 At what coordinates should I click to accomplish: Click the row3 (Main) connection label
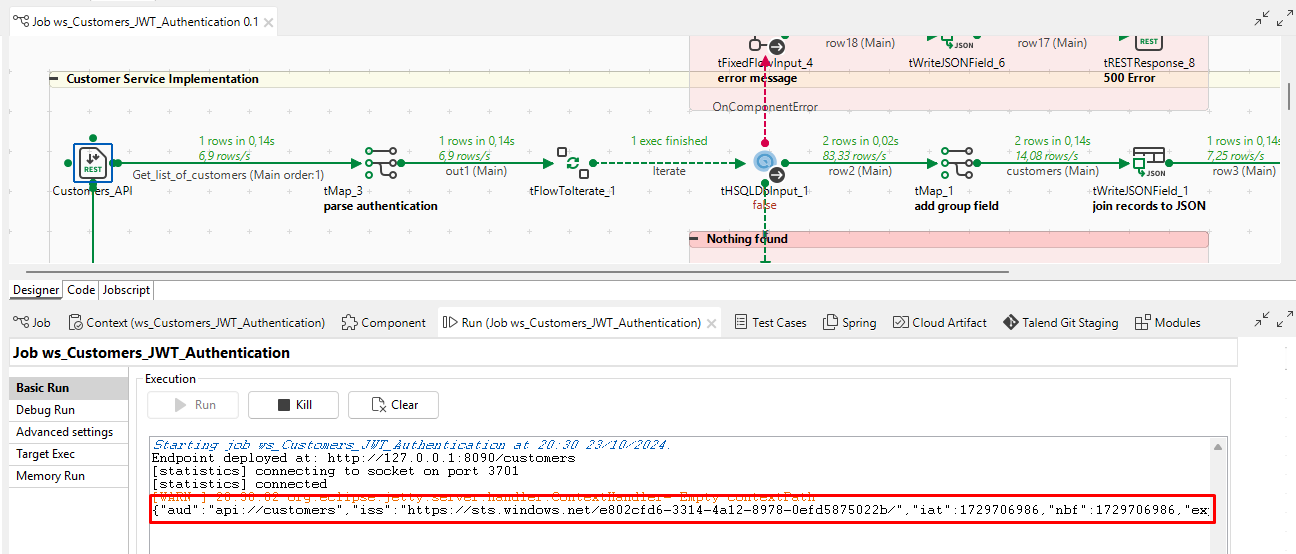coord(1244,171)
